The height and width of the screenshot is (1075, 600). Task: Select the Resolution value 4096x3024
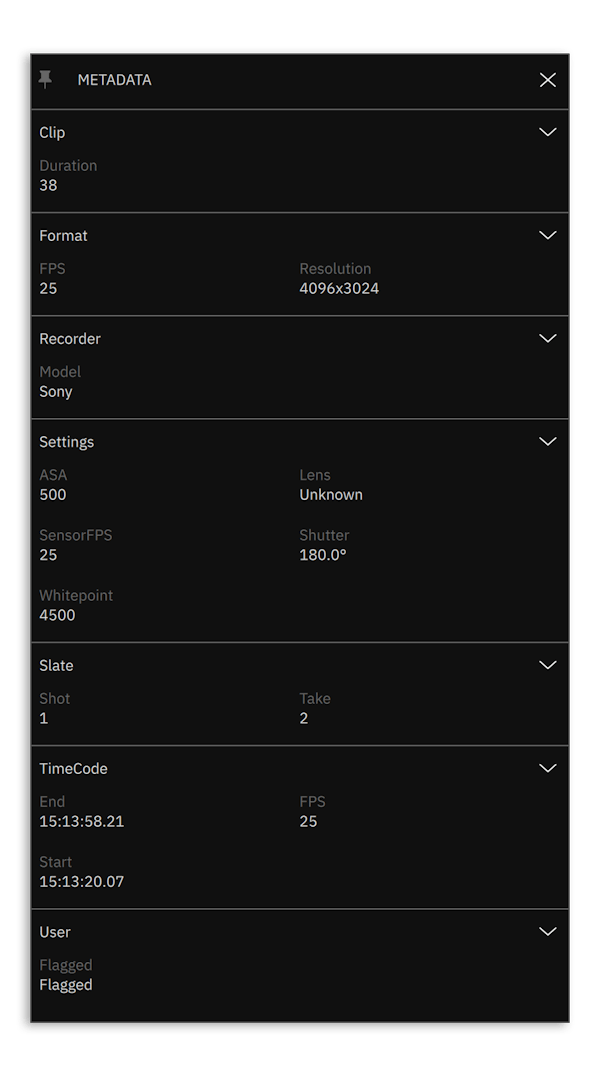(x=339, y=289)
